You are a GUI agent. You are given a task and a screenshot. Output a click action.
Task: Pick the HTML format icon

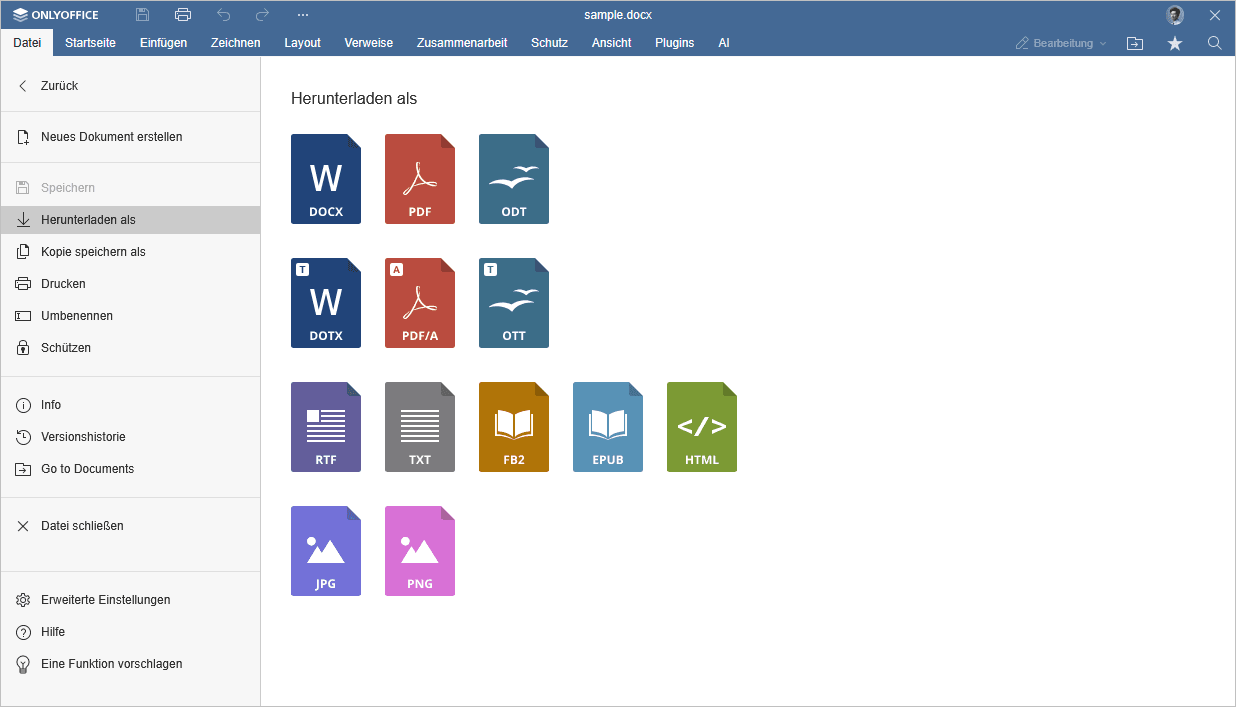tap(702, 427)
